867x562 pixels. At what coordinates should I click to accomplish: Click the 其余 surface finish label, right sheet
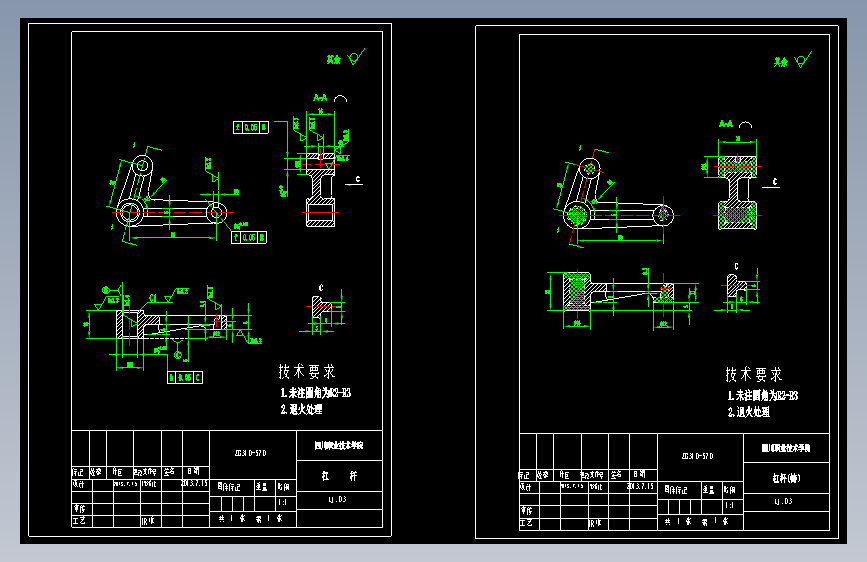(781, 63)
